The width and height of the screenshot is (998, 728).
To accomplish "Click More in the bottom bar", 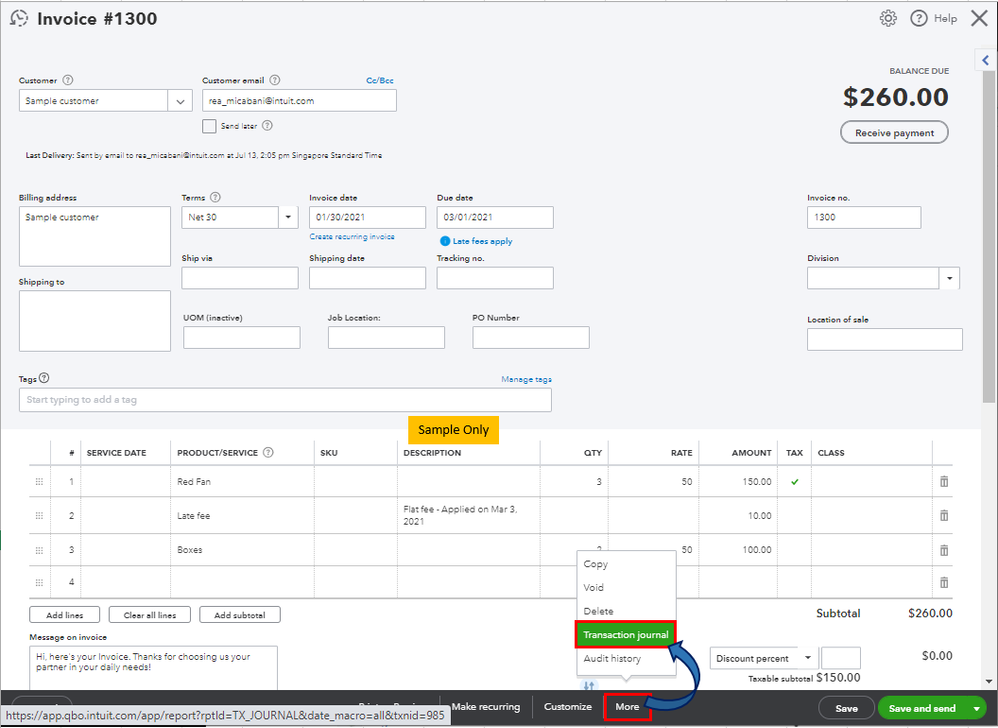I will point(627,707).
